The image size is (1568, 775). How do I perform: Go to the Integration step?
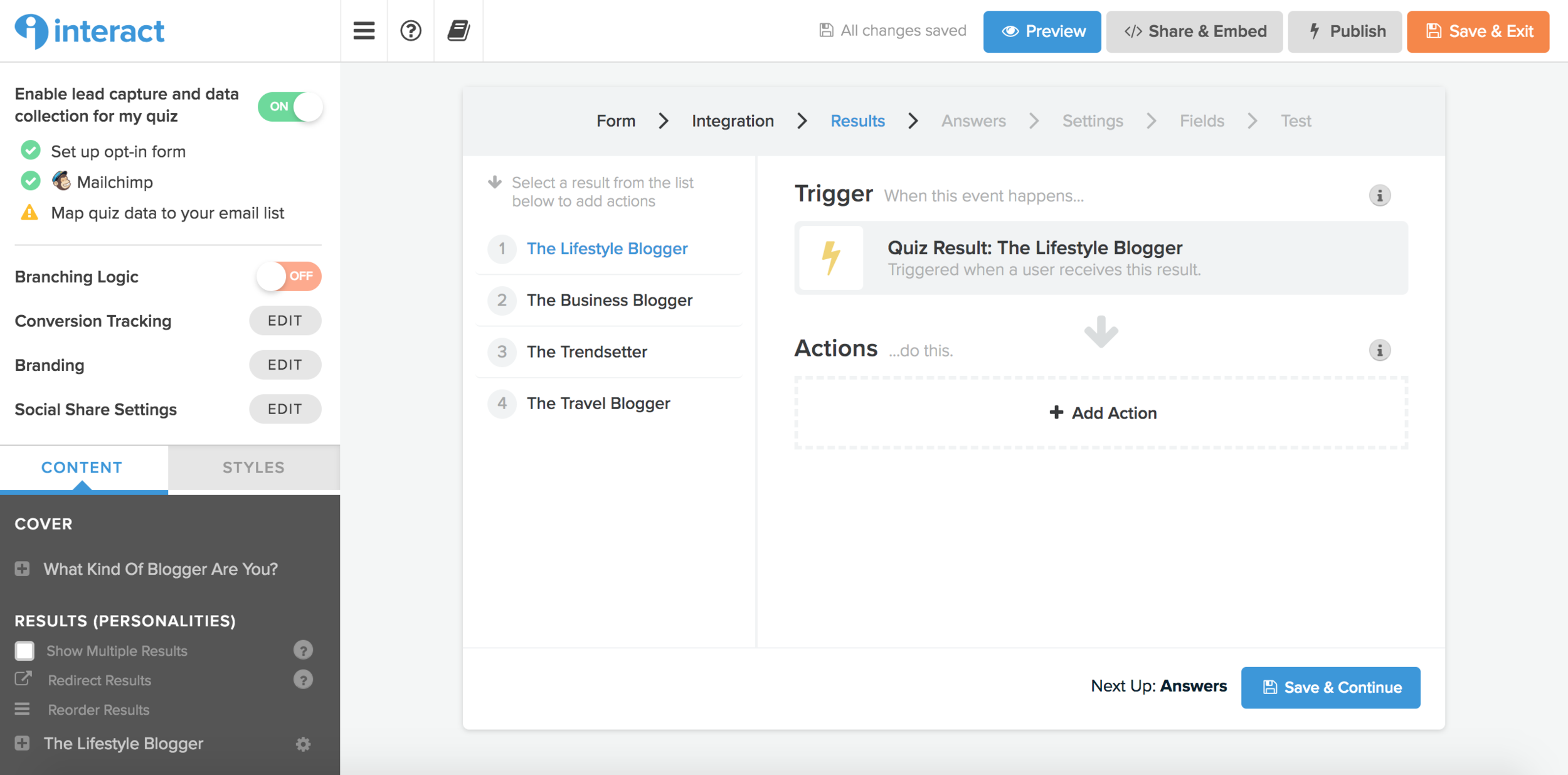point(733,120)
